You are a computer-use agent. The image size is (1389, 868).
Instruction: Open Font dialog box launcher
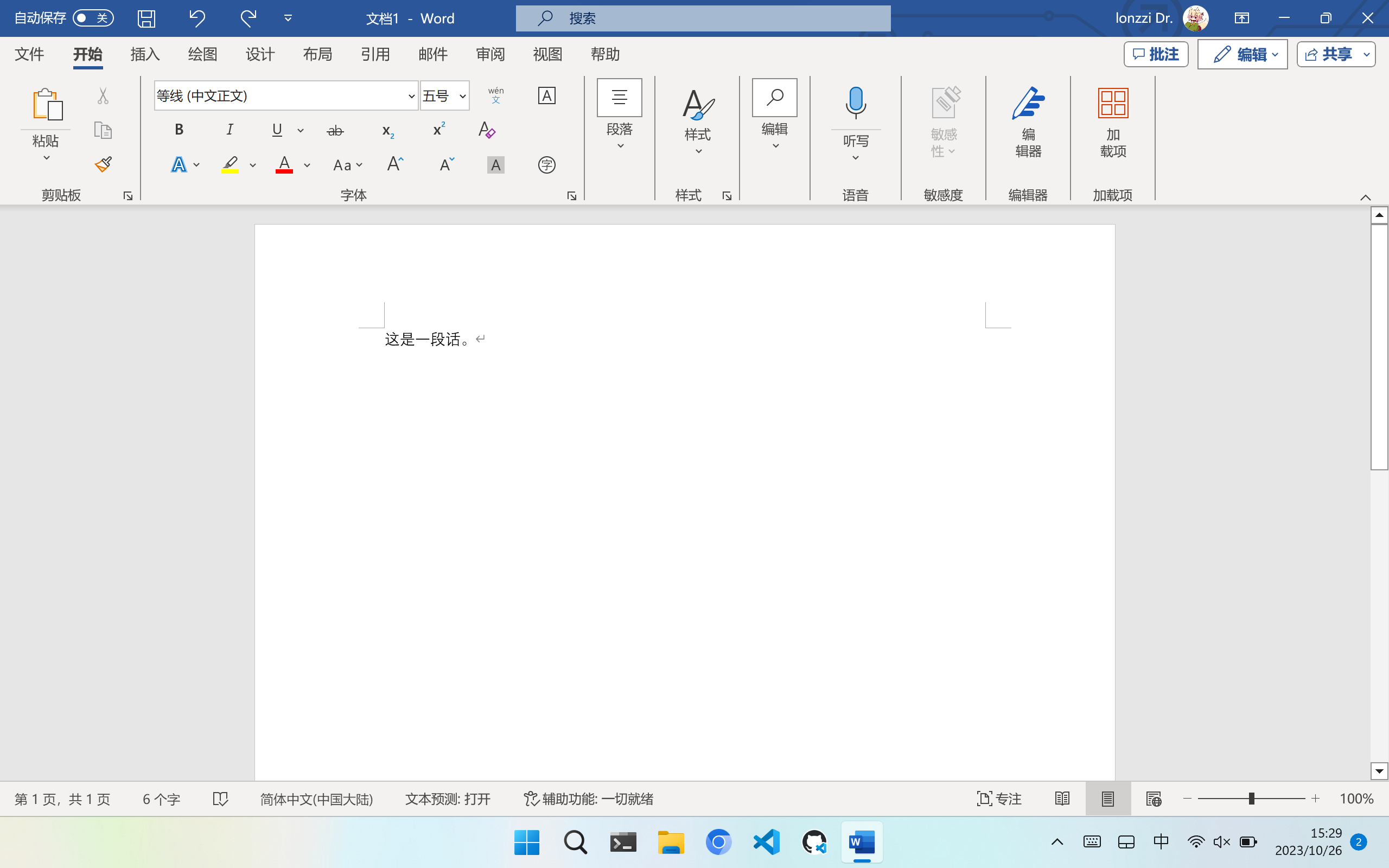(x=572, y=196)
